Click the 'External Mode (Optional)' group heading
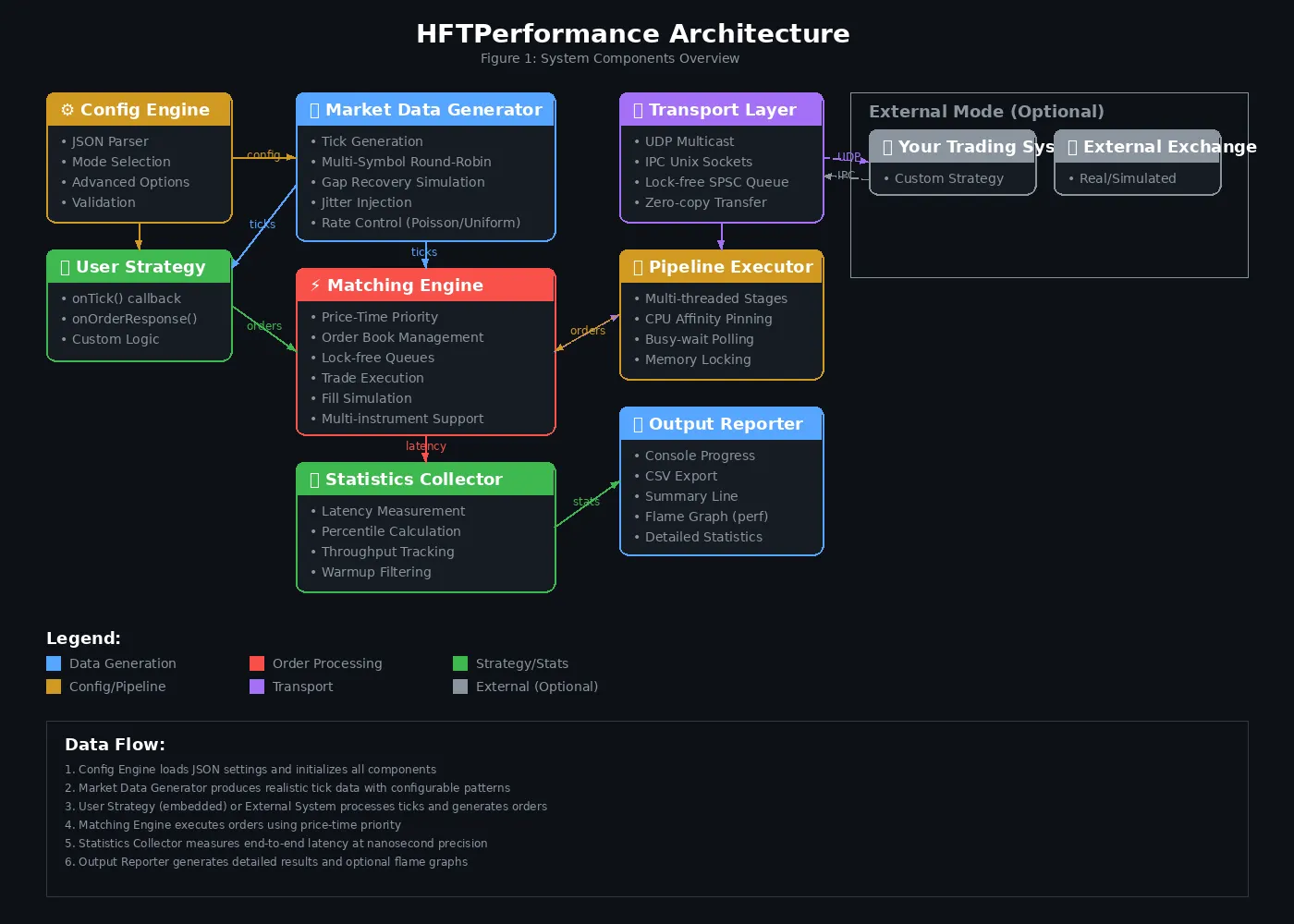The image size is (1294, 924). [986, 112]
